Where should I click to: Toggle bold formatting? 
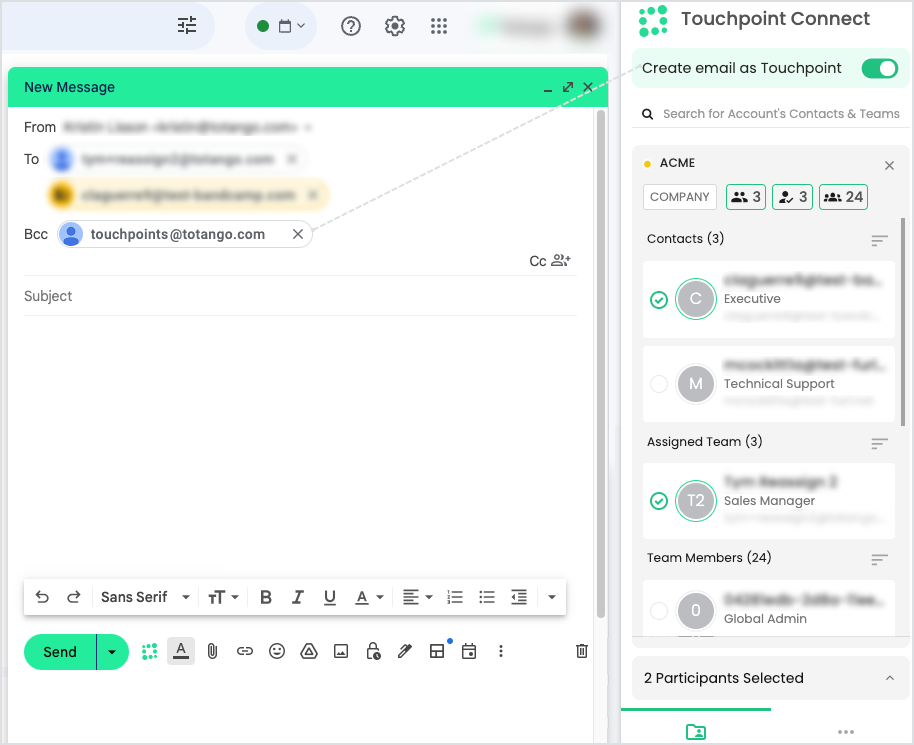tap(266, 597)
